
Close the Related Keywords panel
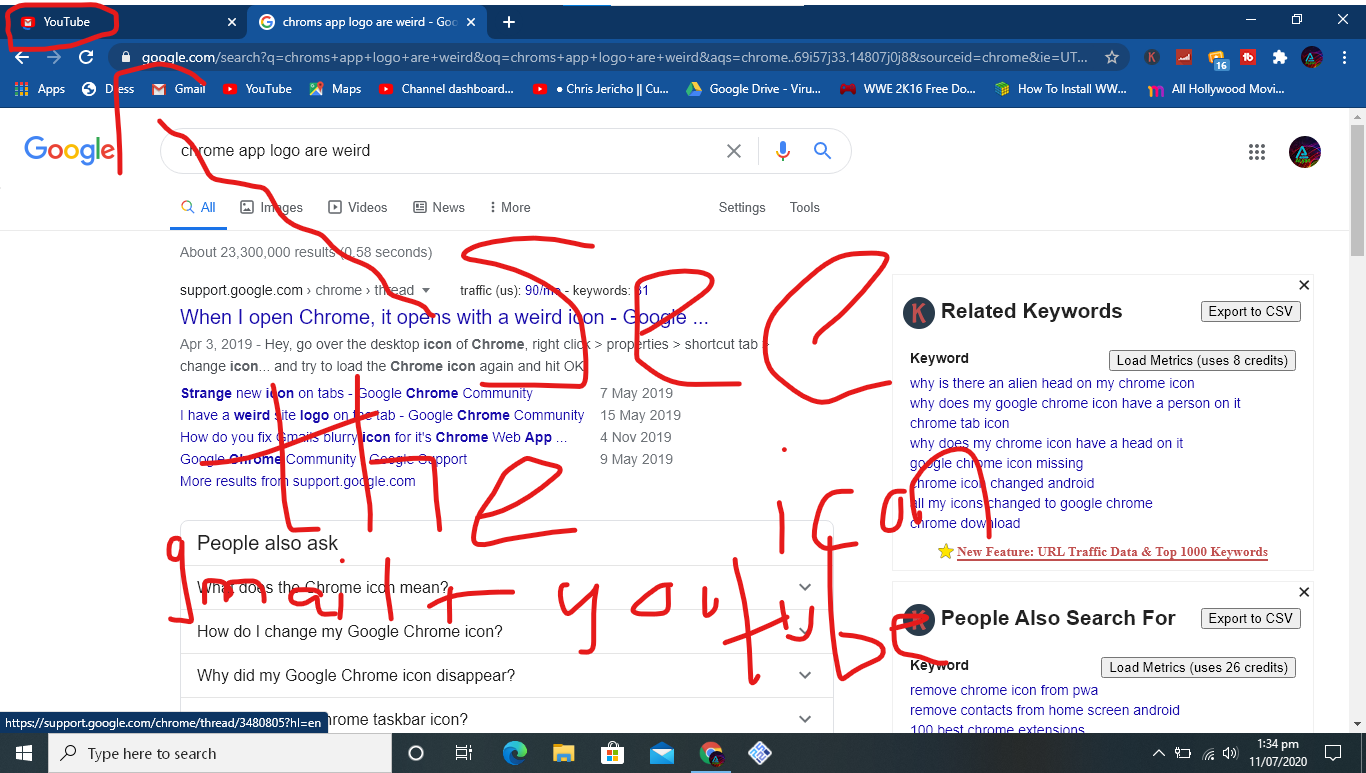(x=1304, y=285)
